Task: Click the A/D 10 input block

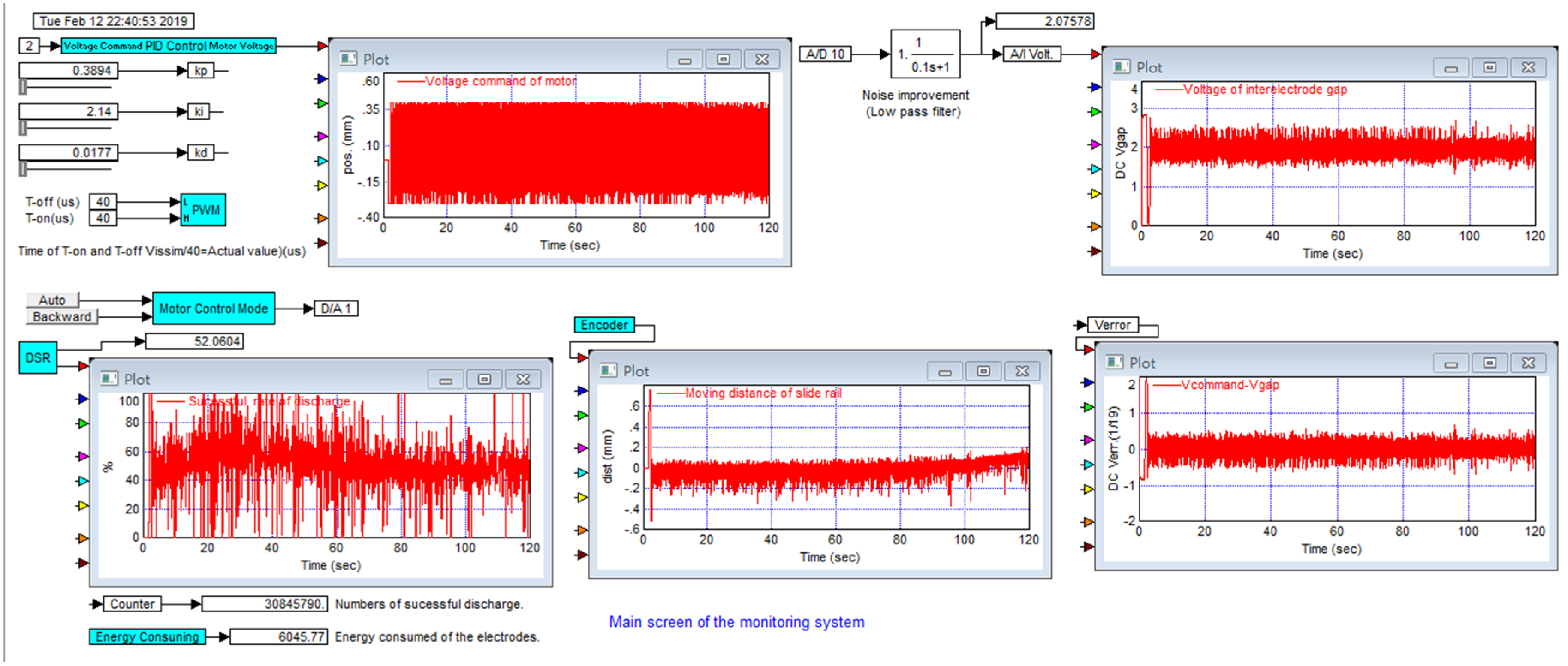Action: point(825,54)
